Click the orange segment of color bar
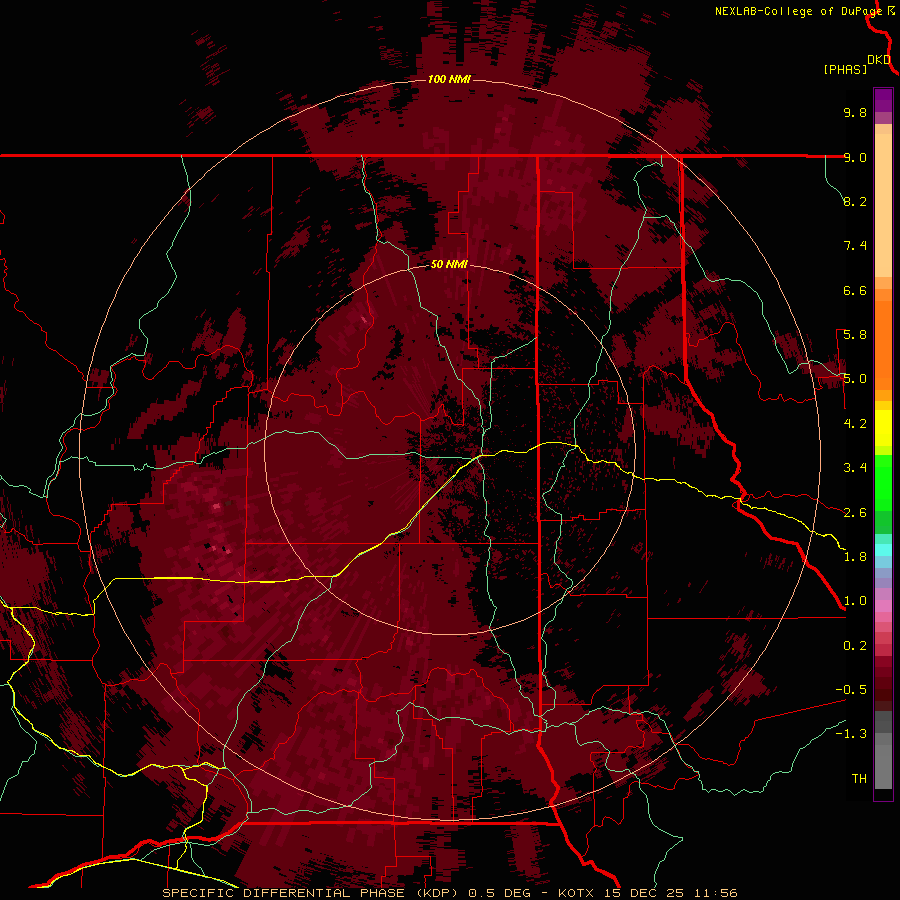The height and width of the screenshot is (900, 900). click(x=883, y=344)
